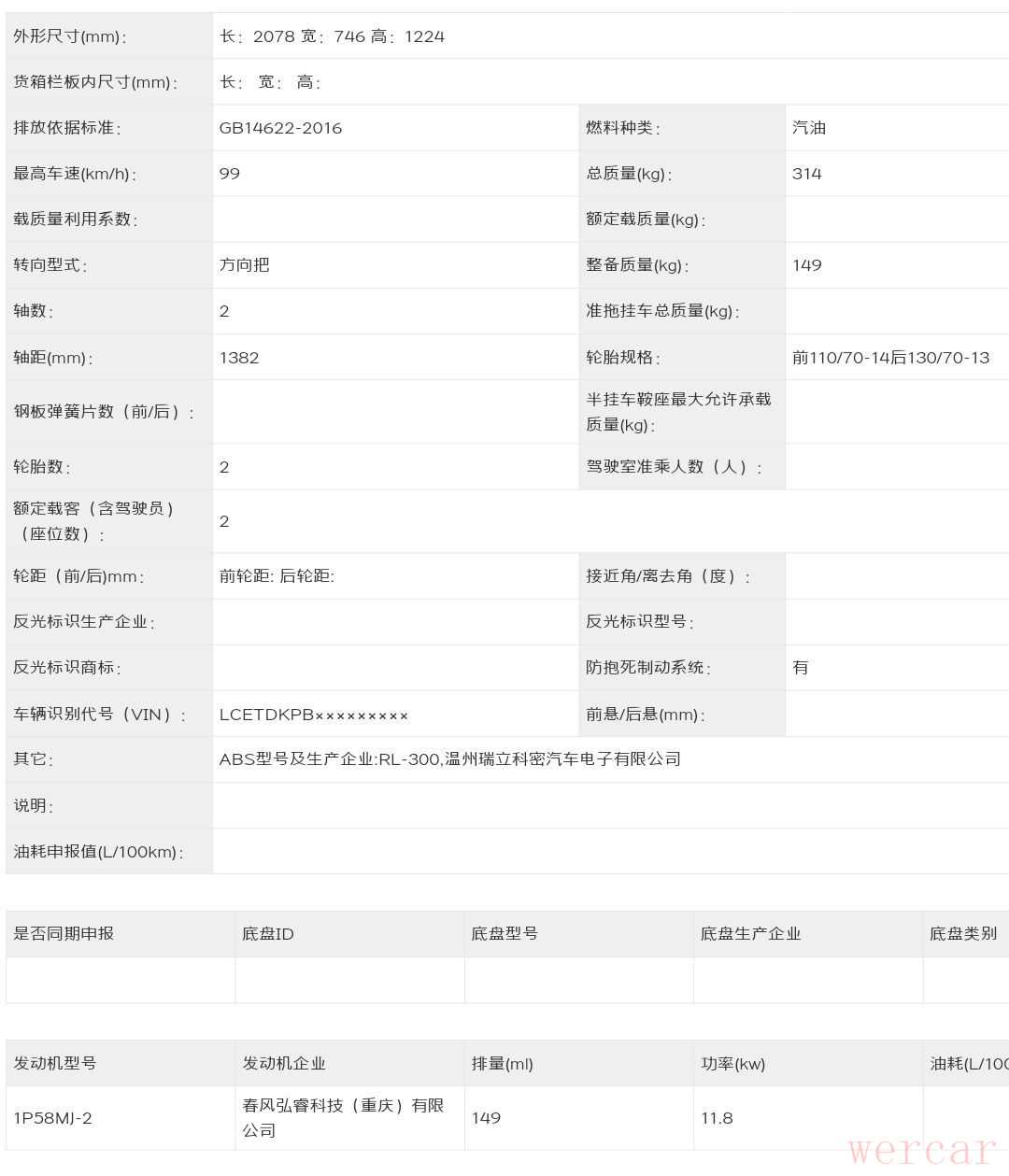Click the 说明 label
1009x1176 pixels.
click(x=33, y=805)
